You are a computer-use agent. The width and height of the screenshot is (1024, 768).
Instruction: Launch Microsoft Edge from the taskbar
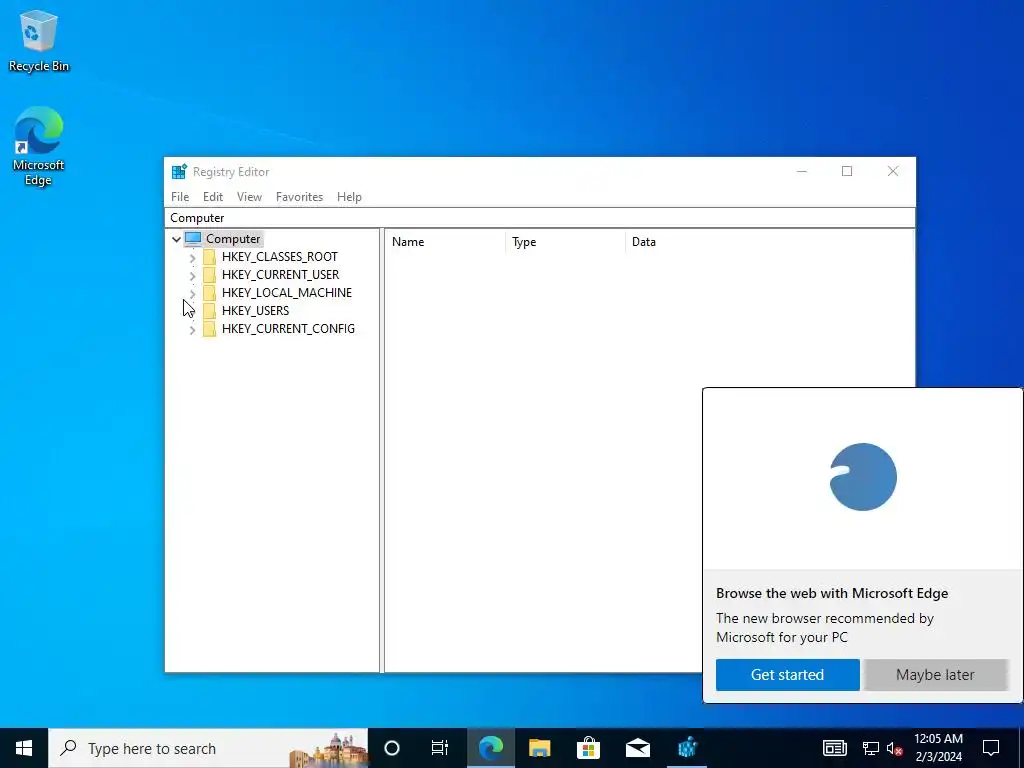(490, 748)
